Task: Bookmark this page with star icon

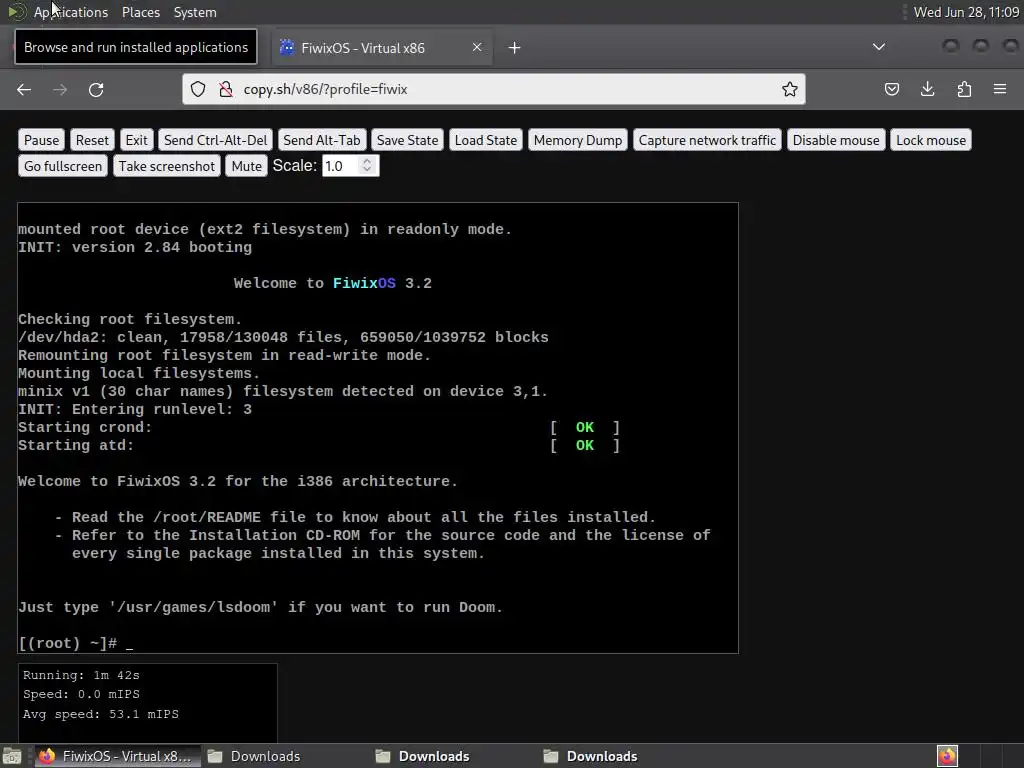Action: click(x=790, y=89)
